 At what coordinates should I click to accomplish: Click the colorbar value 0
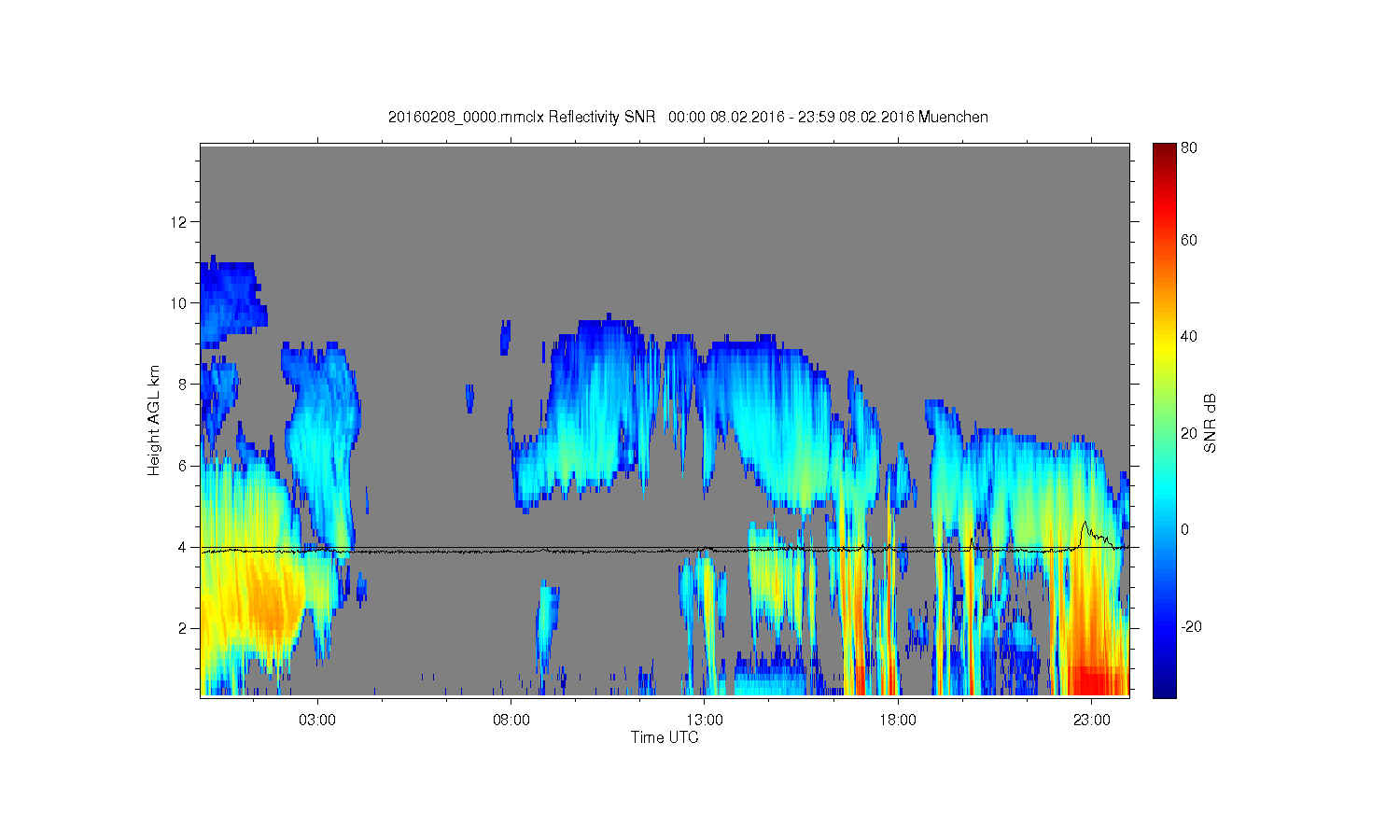click(x=1185, y=529)
